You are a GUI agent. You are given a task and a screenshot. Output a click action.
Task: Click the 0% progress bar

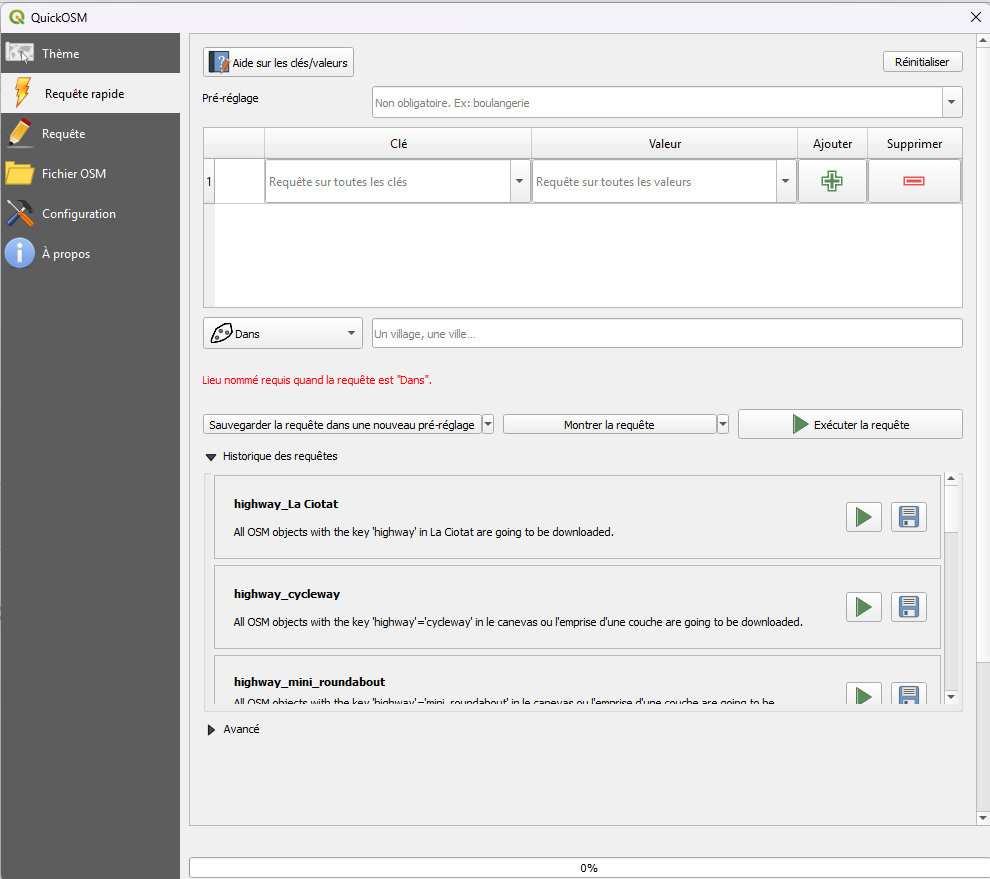(x=589, y=868)
